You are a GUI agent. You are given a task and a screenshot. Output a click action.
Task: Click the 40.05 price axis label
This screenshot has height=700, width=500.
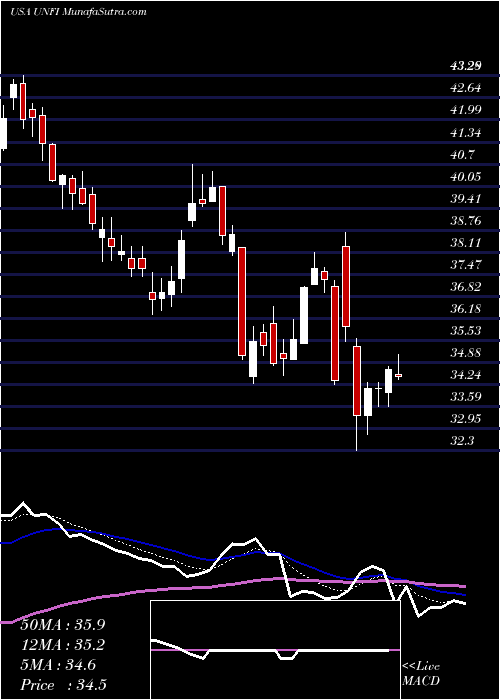[465, 177]
